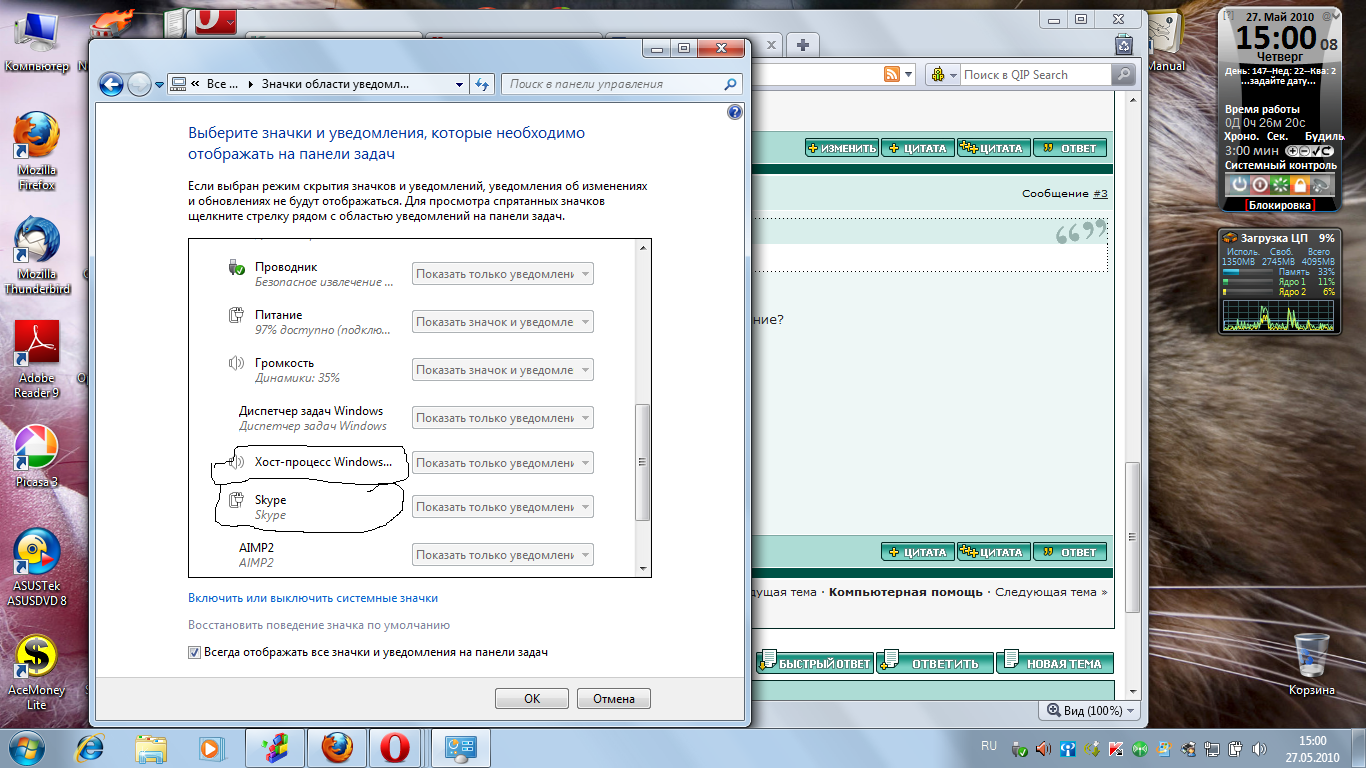Click the taskbar clock showing 15:00

1312,748
